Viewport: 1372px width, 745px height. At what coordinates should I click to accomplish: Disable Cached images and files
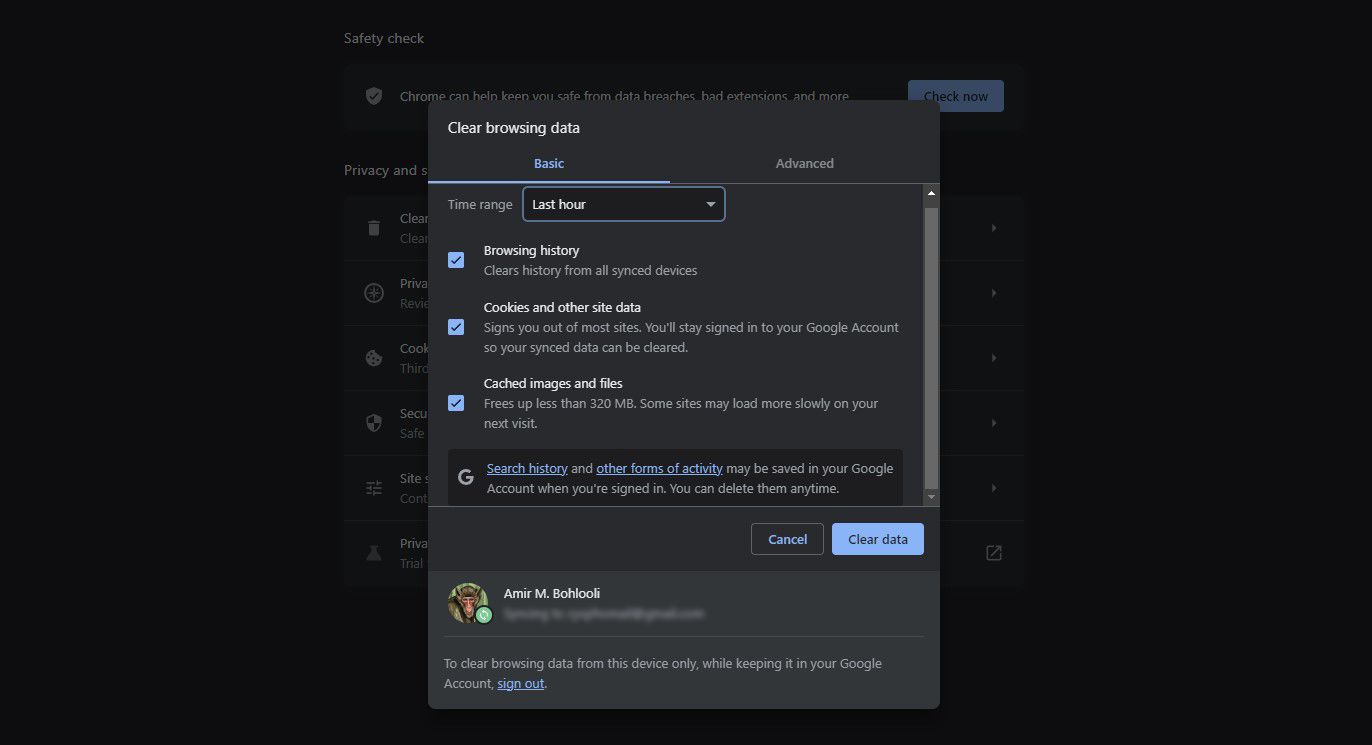[x=456, y=403]
